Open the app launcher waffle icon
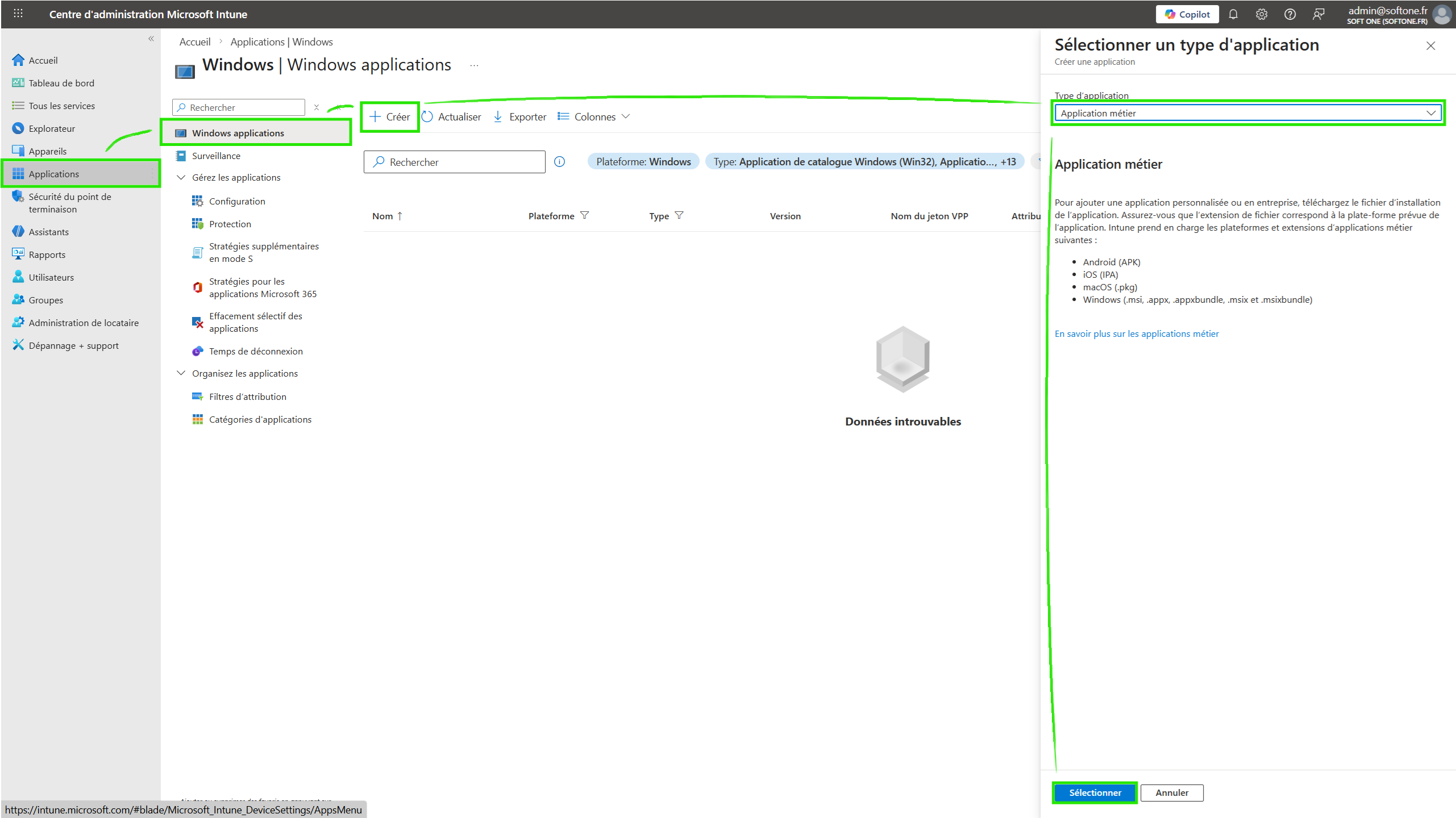Viewport: 1456px width, 818px height. (18, 14)
